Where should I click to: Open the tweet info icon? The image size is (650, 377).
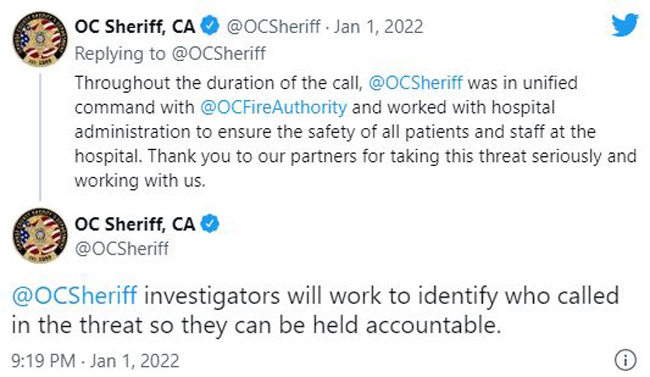[x=625, y=360]
